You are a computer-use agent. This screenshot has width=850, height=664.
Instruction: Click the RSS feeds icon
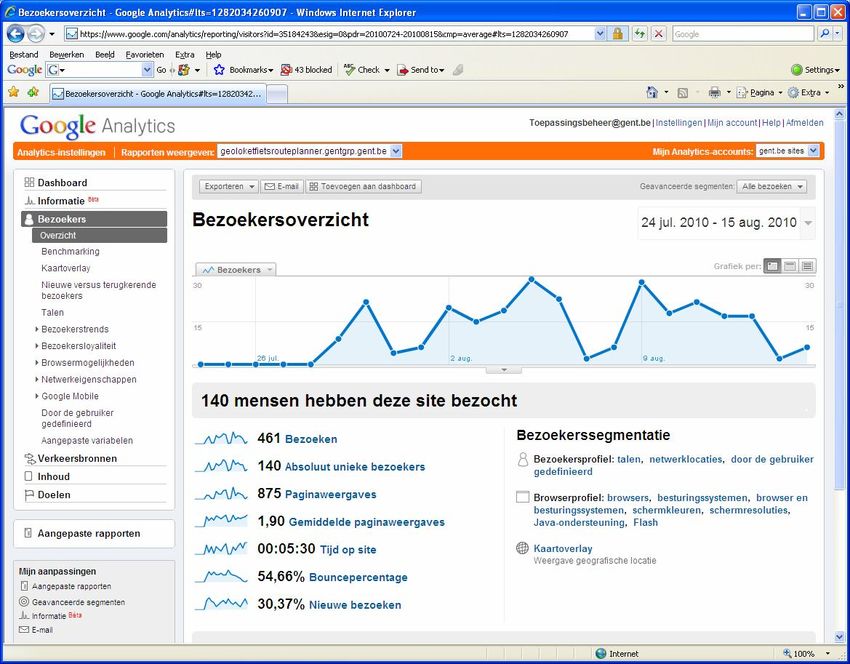pos(683,93)
